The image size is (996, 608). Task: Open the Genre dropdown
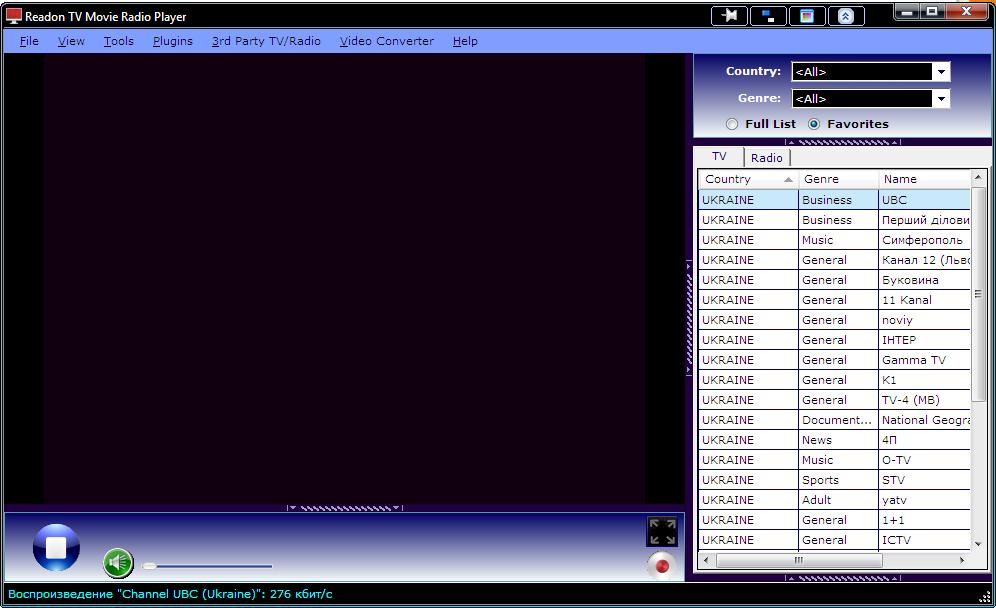point(941,98)
